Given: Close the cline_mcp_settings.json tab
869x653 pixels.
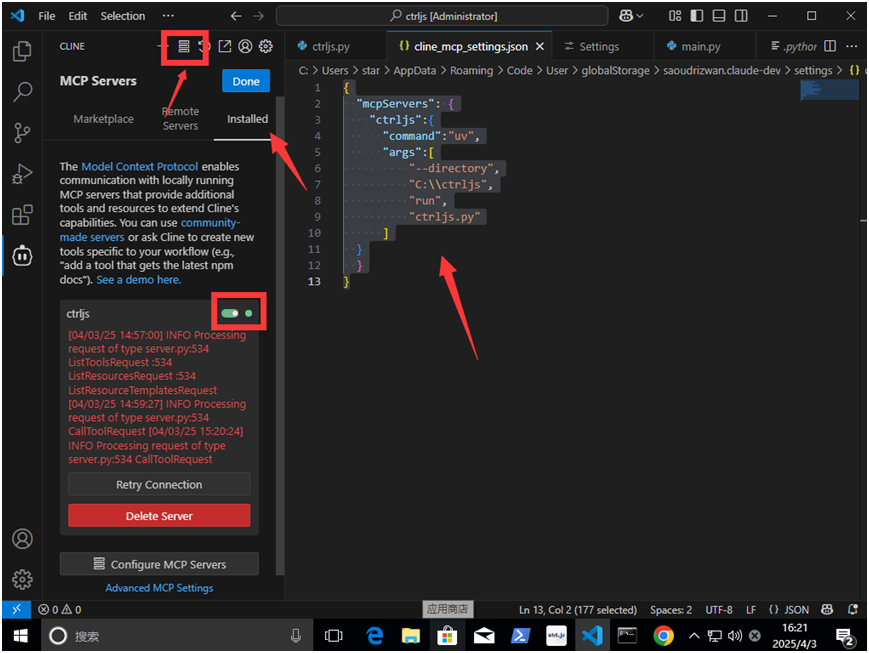Looking at the screenshot, I should coord(540,47).
